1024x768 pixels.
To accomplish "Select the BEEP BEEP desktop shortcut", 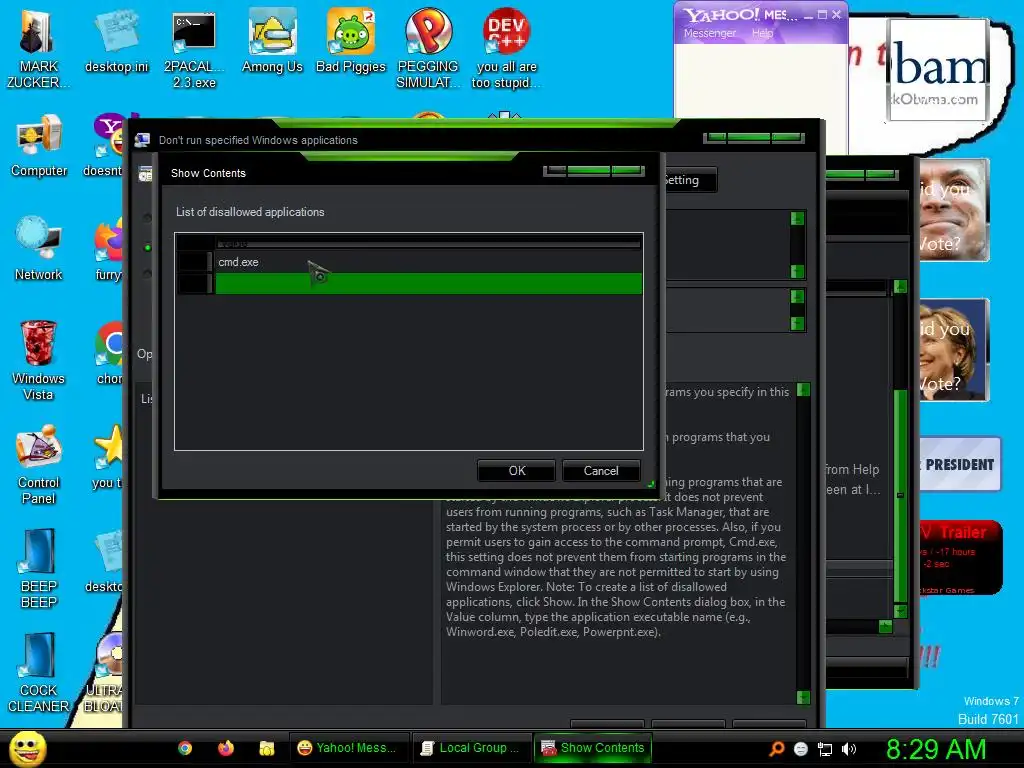I will pyautogui.click(x=39, y=568).
